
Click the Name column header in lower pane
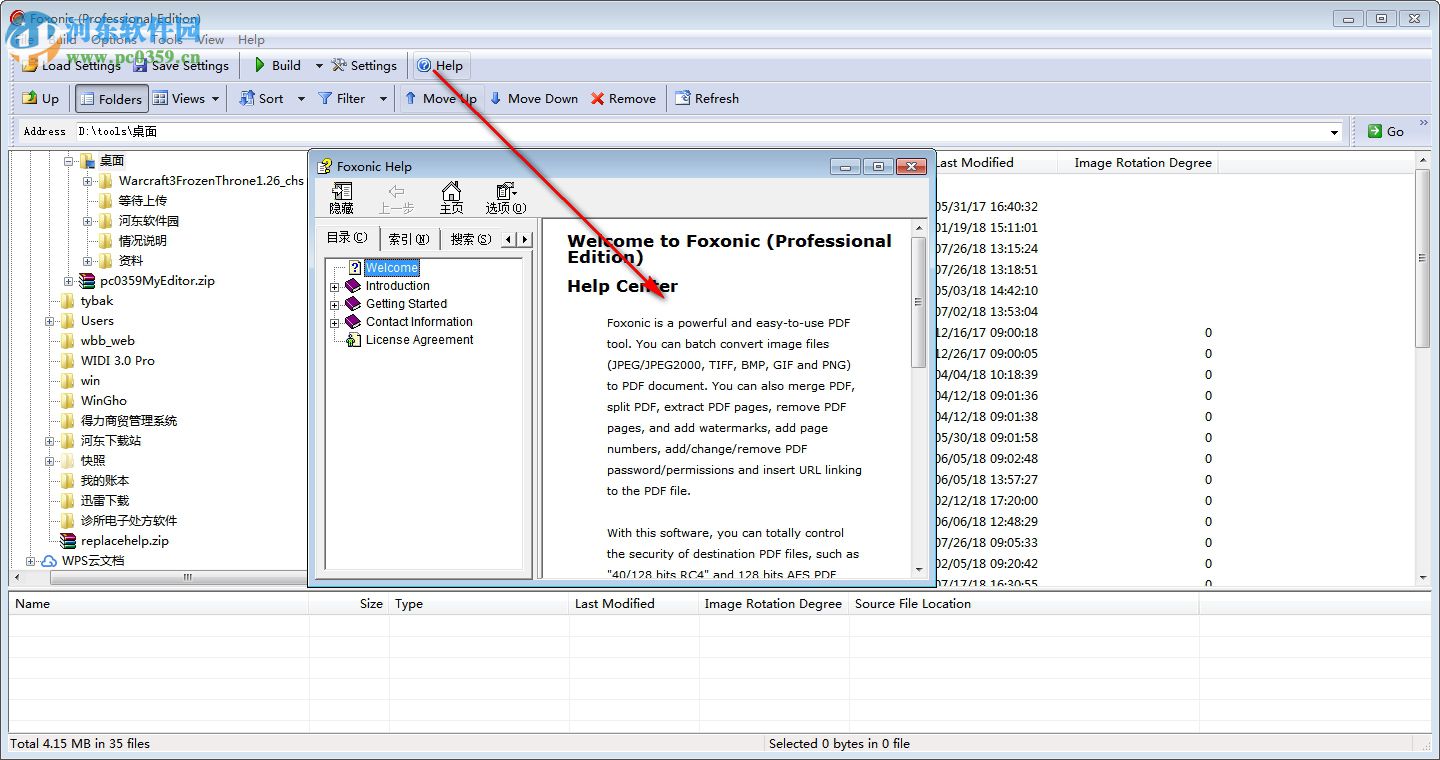[x=159, y=604]
